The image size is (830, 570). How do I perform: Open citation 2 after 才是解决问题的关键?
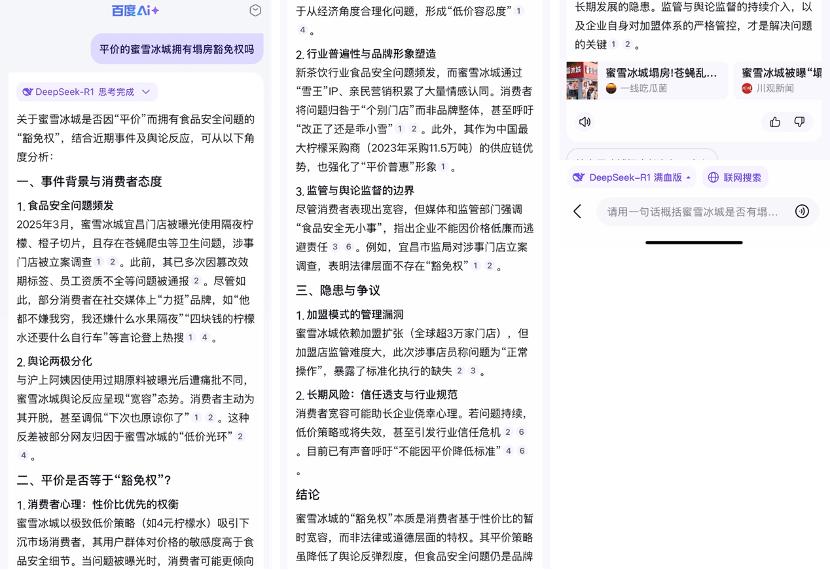pos(627,44)
